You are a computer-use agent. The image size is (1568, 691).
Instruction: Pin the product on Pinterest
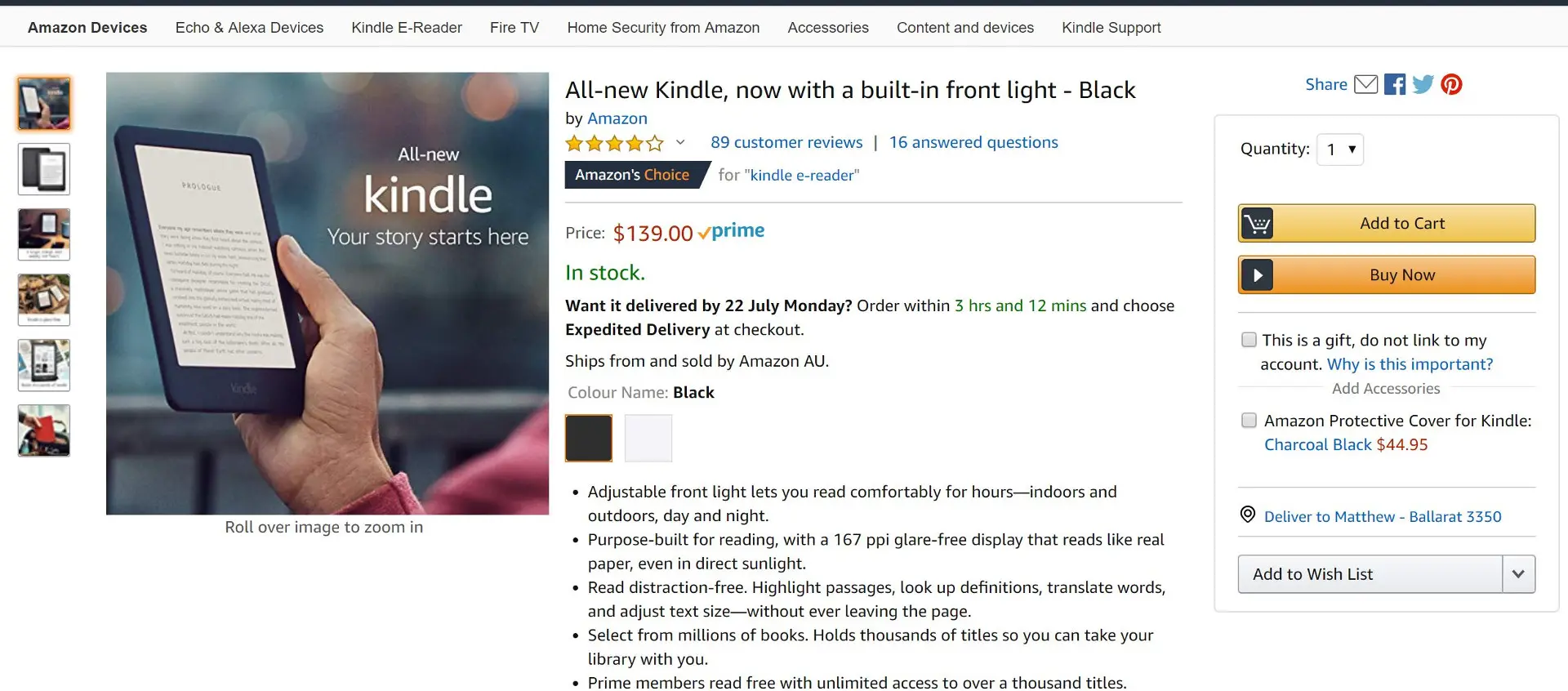pos(1451,84)
